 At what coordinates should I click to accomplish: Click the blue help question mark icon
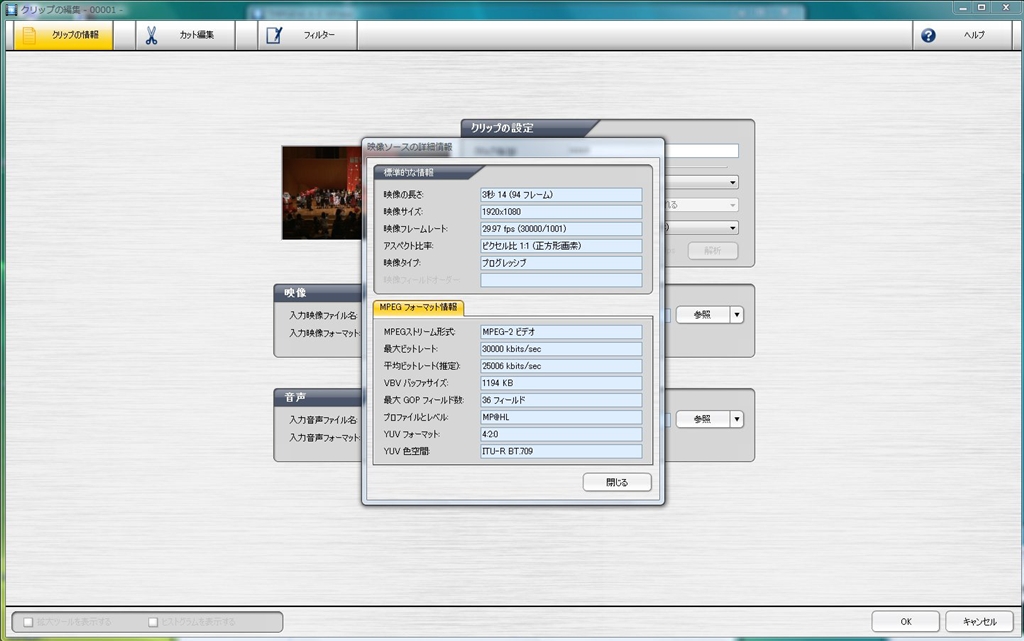click(928, 35)
